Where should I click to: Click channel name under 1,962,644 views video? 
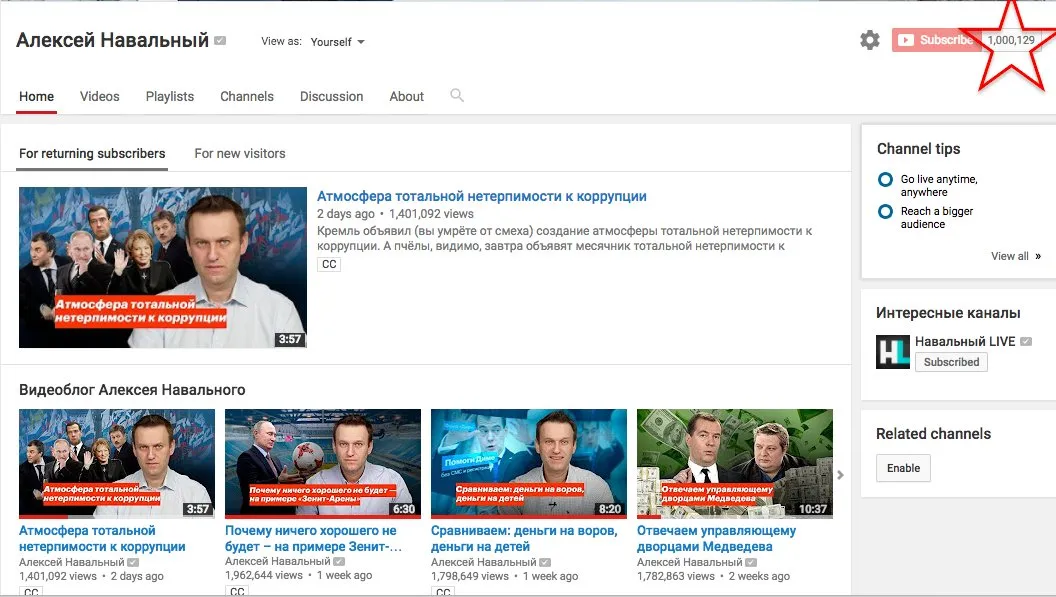(x=277, y=561)
